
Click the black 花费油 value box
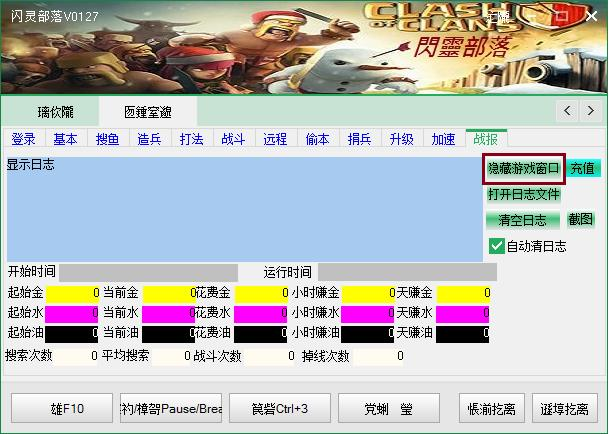[x=261, y=334]
